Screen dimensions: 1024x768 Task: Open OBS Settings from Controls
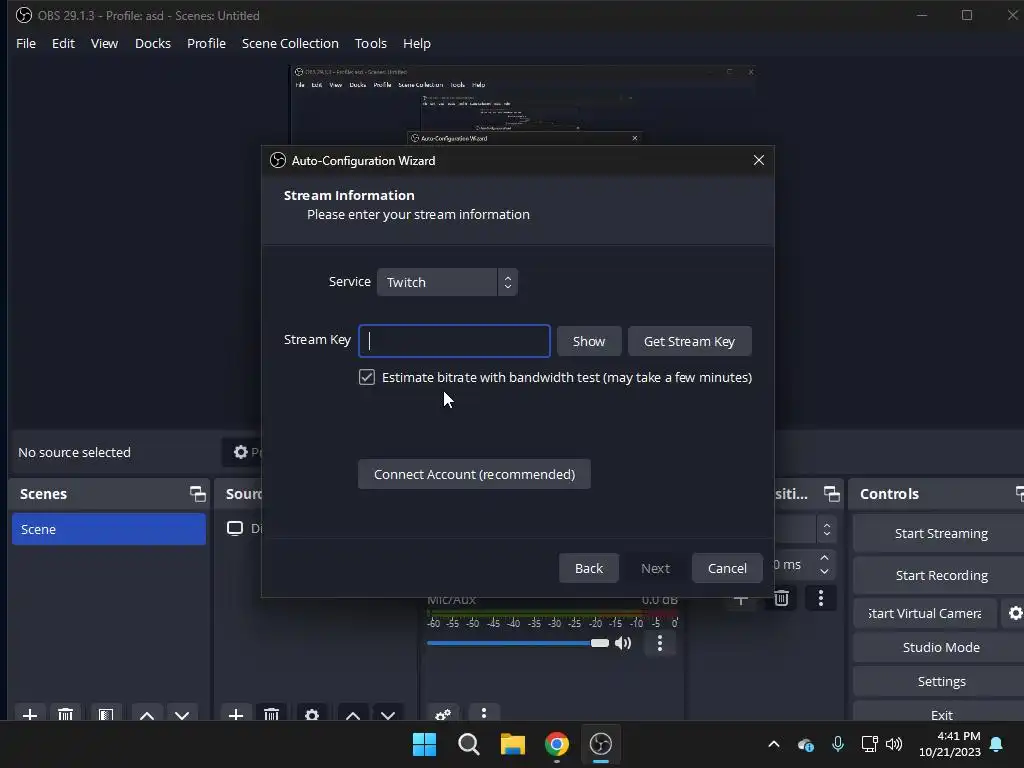pos(941,681)
